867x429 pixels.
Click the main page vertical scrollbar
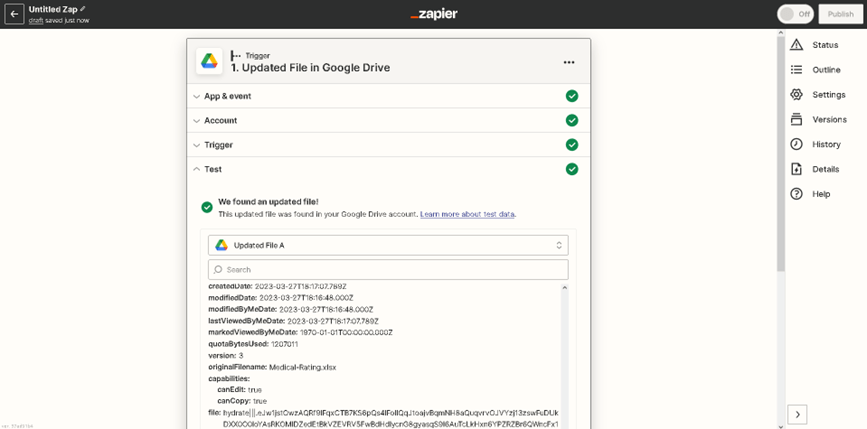click(x=781, y=155)
